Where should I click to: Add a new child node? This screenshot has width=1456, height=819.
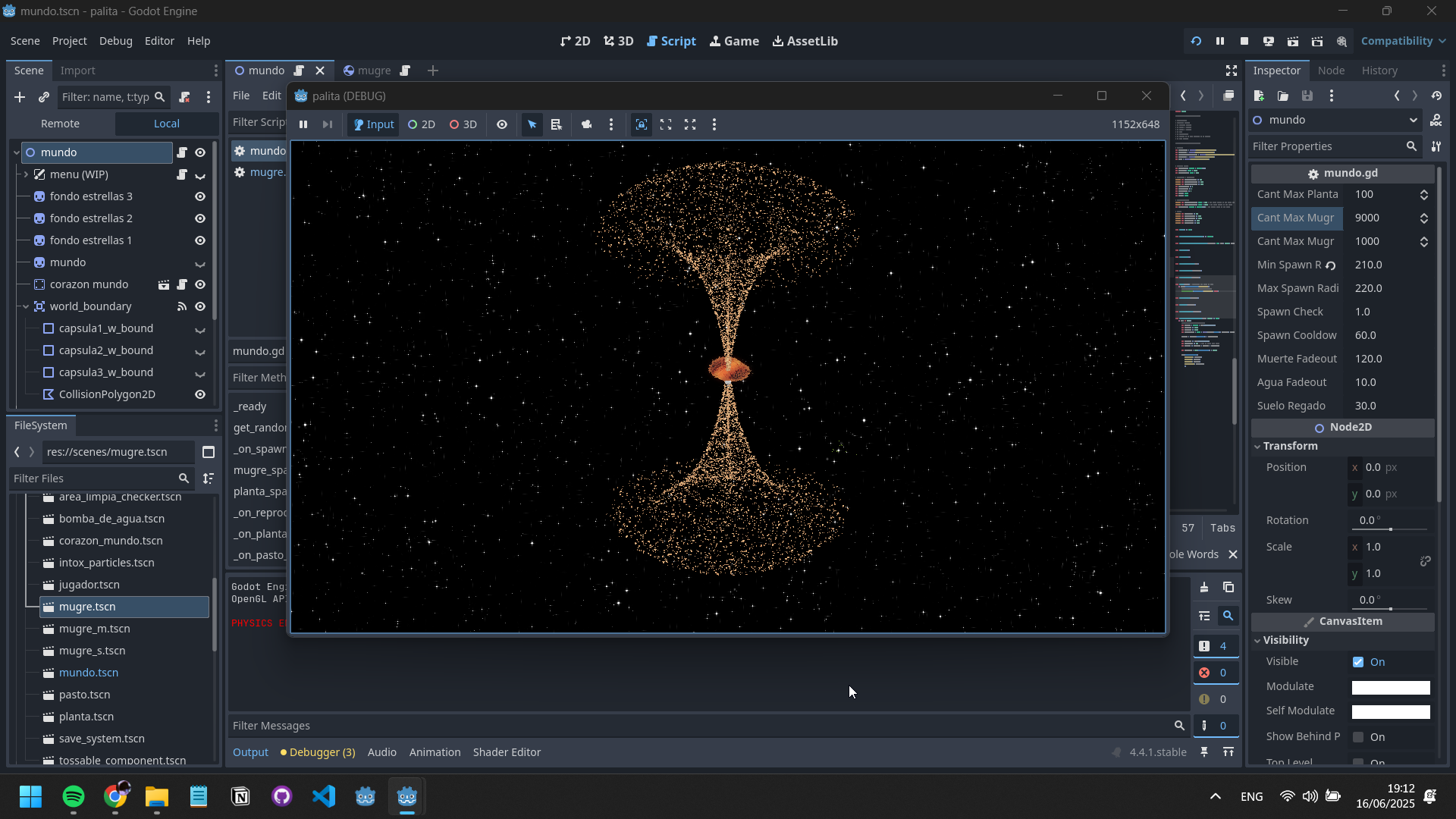pos(20,97)
